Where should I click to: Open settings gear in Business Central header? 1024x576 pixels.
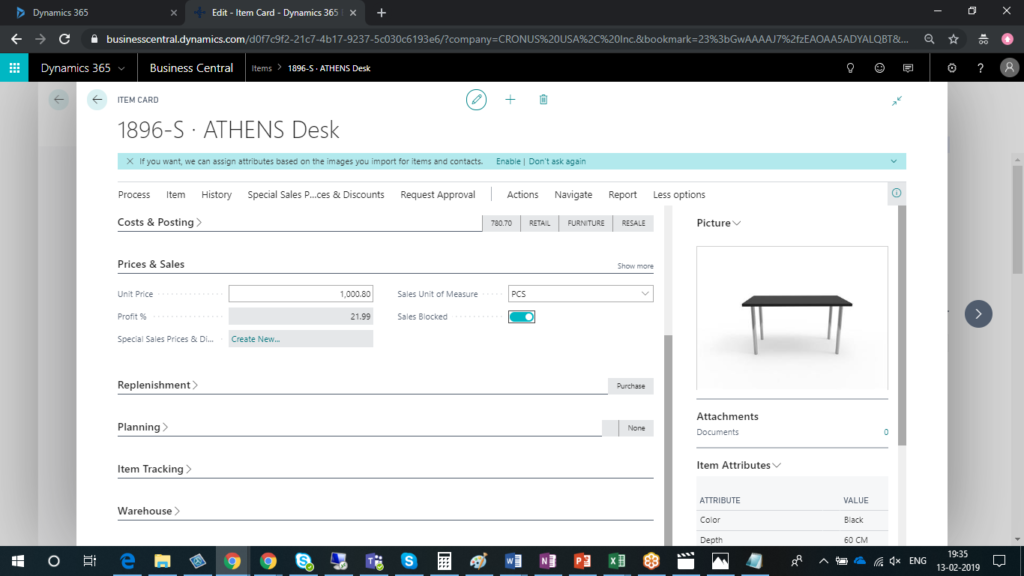[x=951, y=68]
